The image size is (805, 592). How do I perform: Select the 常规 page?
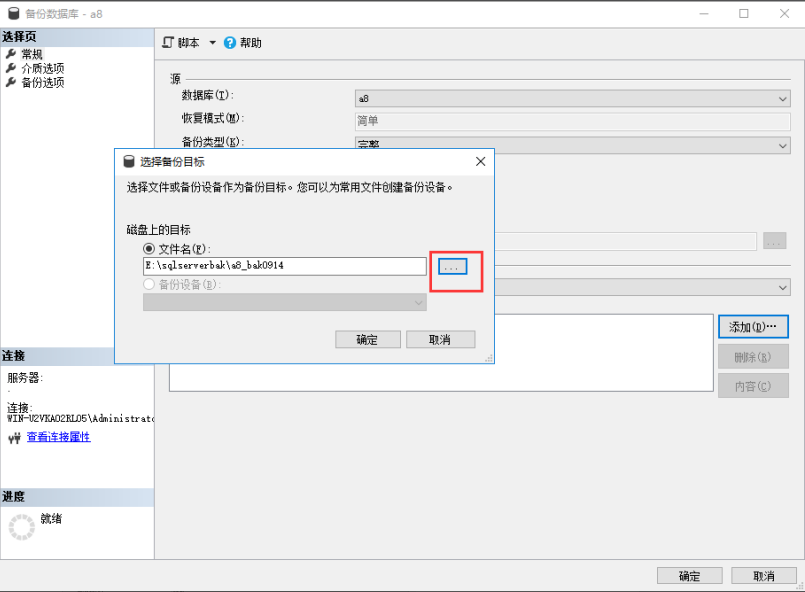[x=32, y=54]
